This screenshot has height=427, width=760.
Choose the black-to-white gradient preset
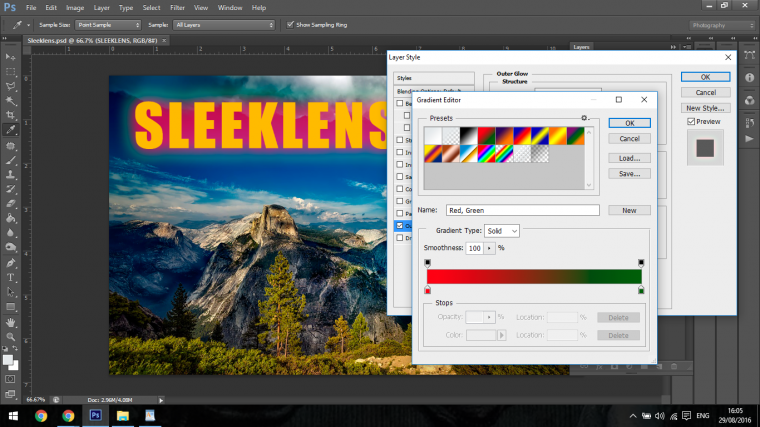point(469,136)
